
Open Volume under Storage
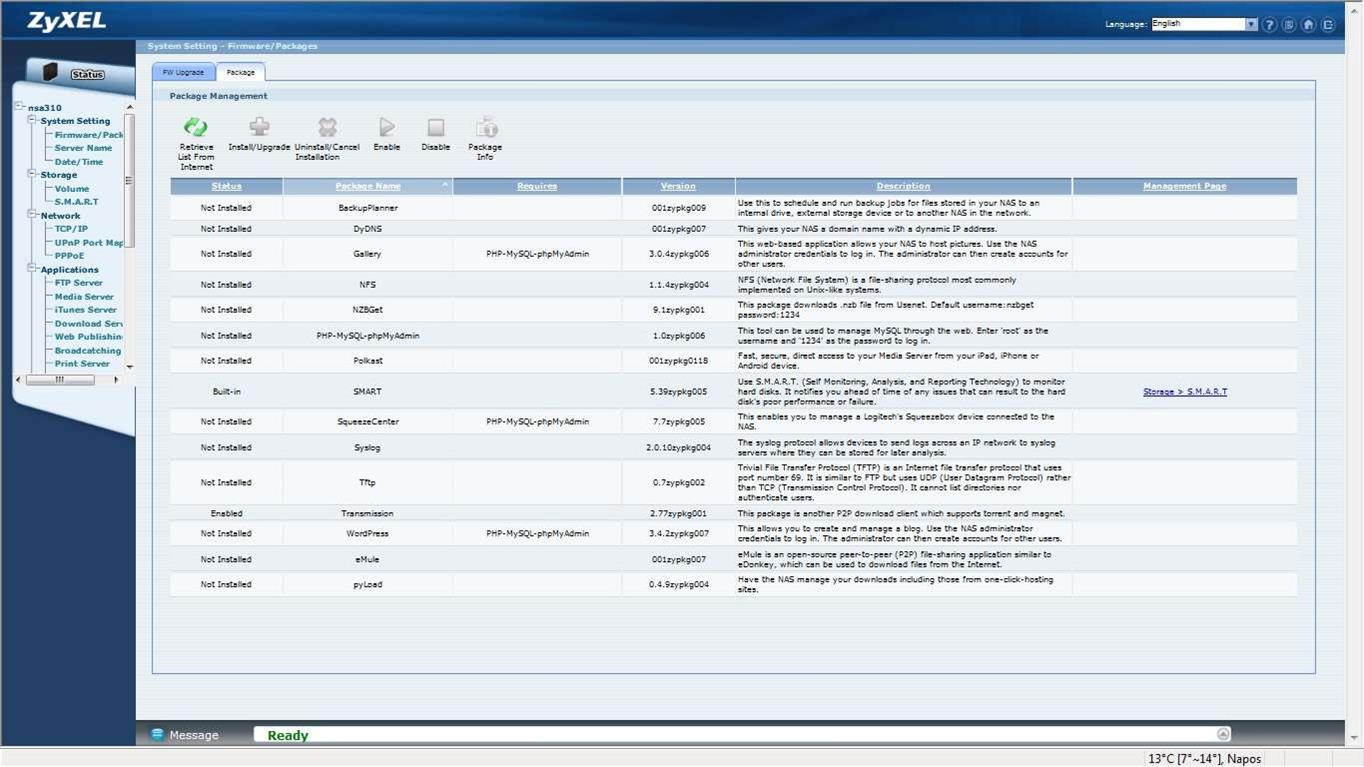coord(72,188)
